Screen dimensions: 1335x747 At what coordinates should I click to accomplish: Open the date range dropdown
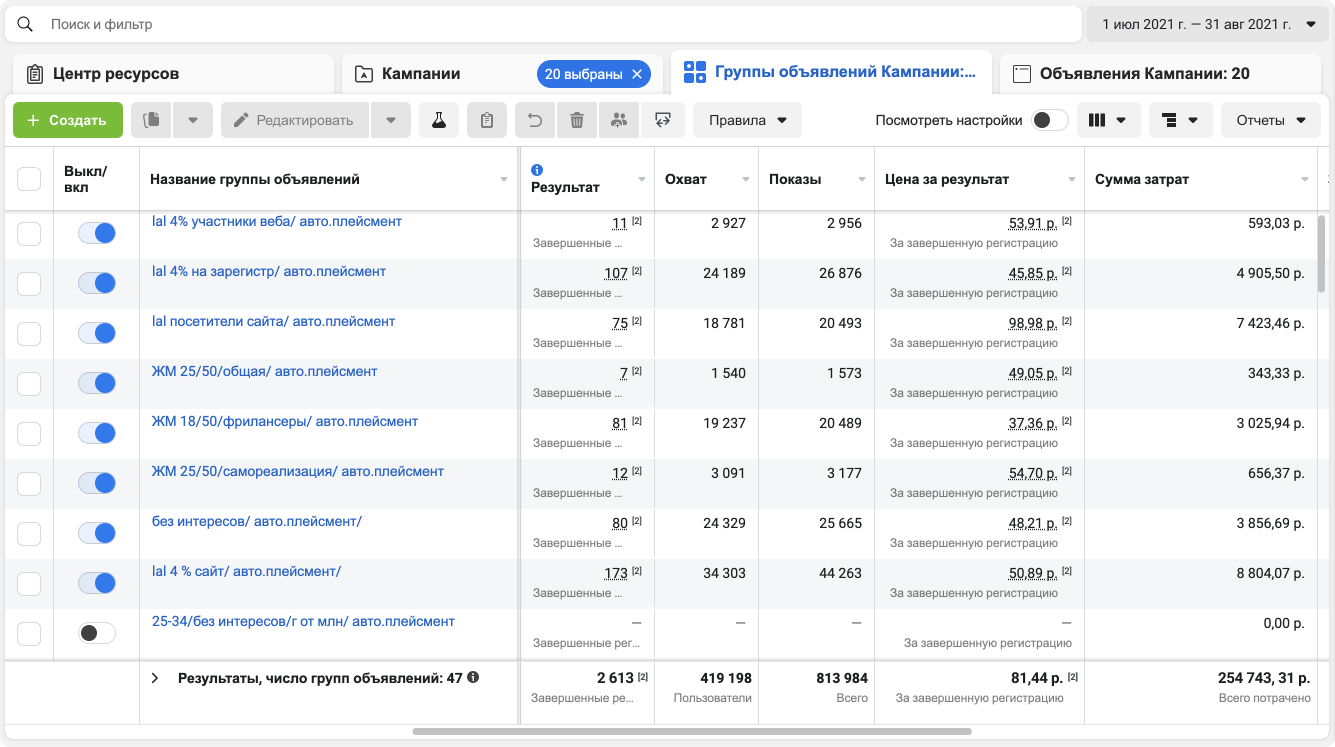pos(1208,24)
